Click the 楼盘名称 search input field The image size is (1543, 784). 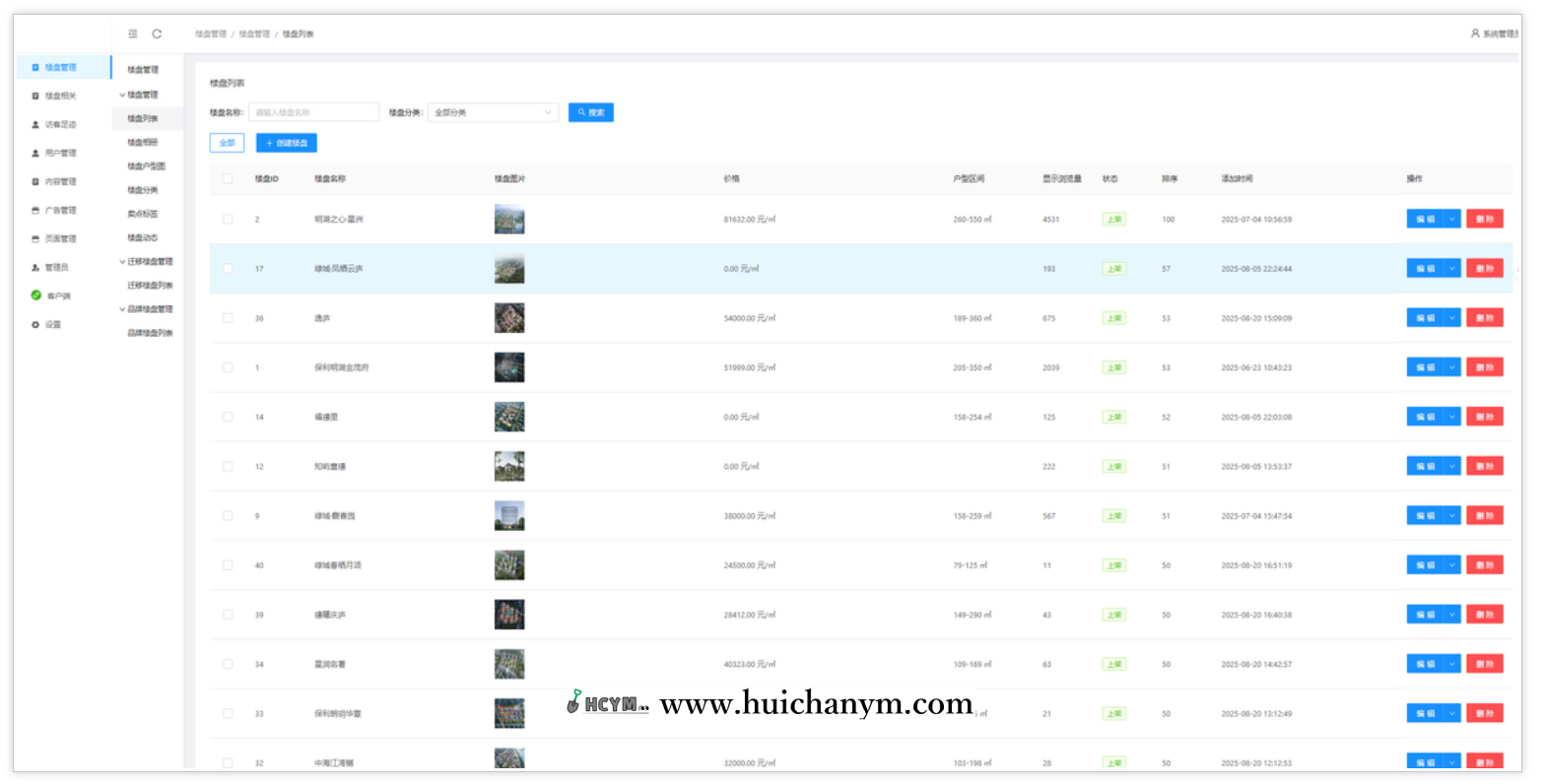point(313,113)
